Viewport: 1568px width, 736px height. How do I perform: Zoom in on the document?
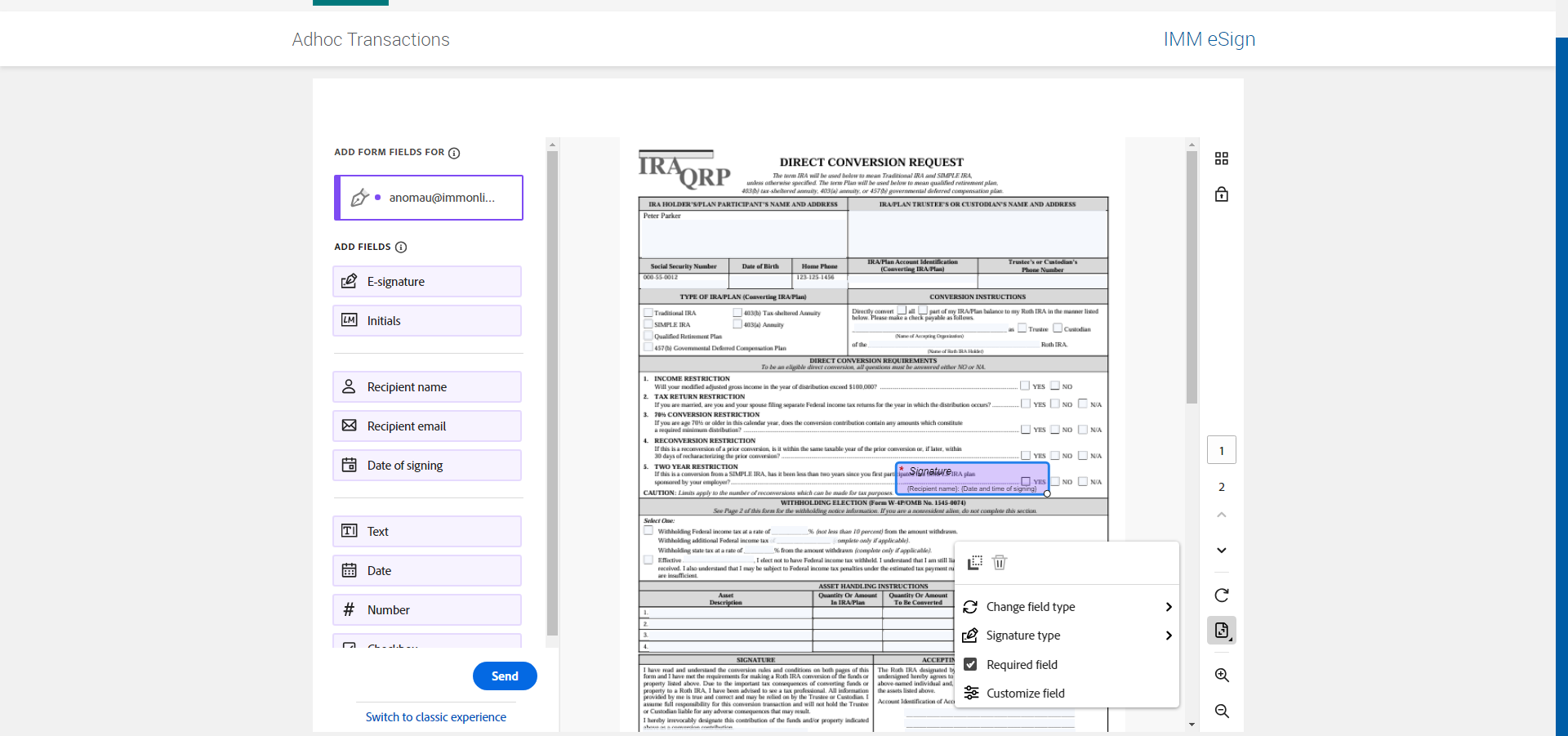[x=1221, y=676]
